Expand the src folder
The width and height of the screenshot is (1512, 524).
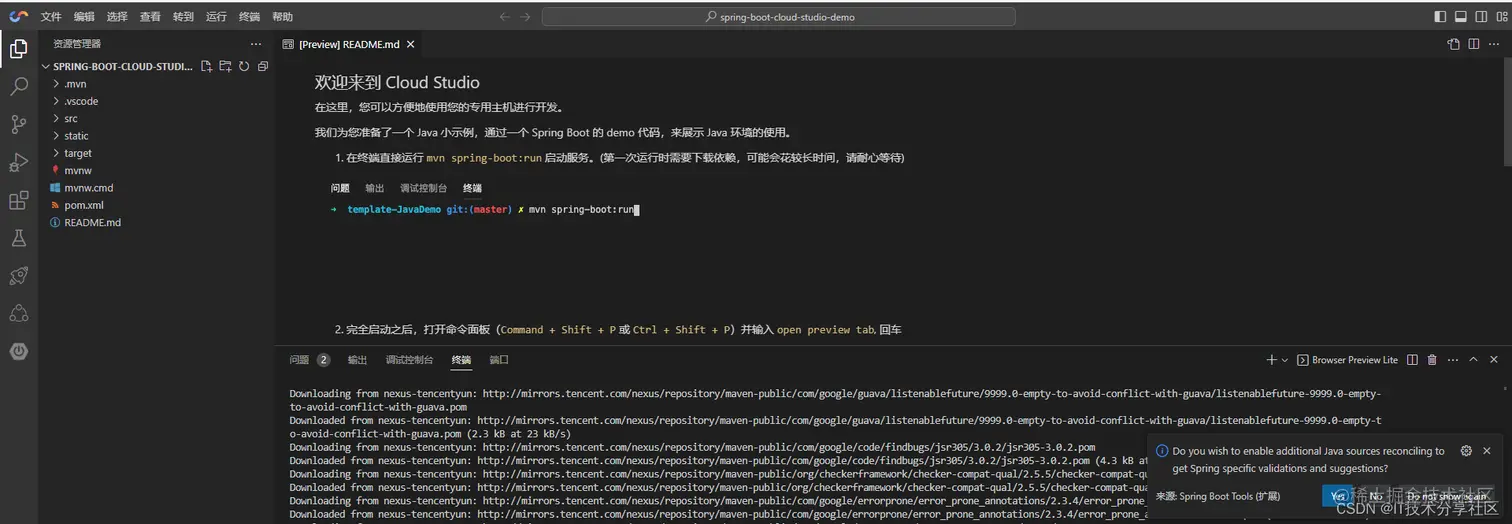[x=156, y=118]
